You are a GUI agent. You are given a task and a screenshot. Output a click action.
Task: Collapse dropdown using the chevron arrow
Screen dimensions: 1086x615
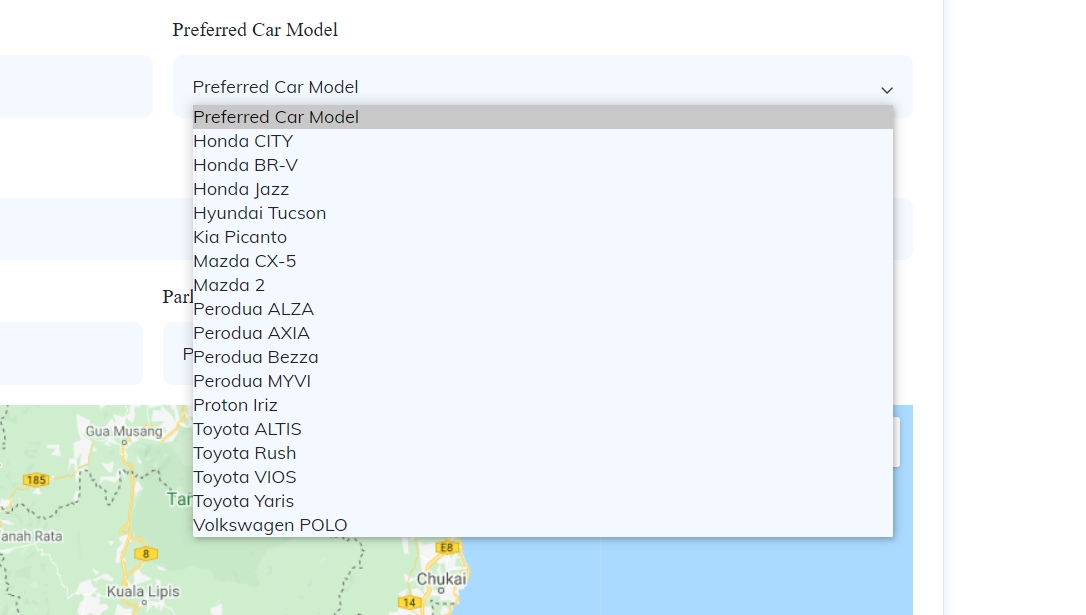[886, 89]
